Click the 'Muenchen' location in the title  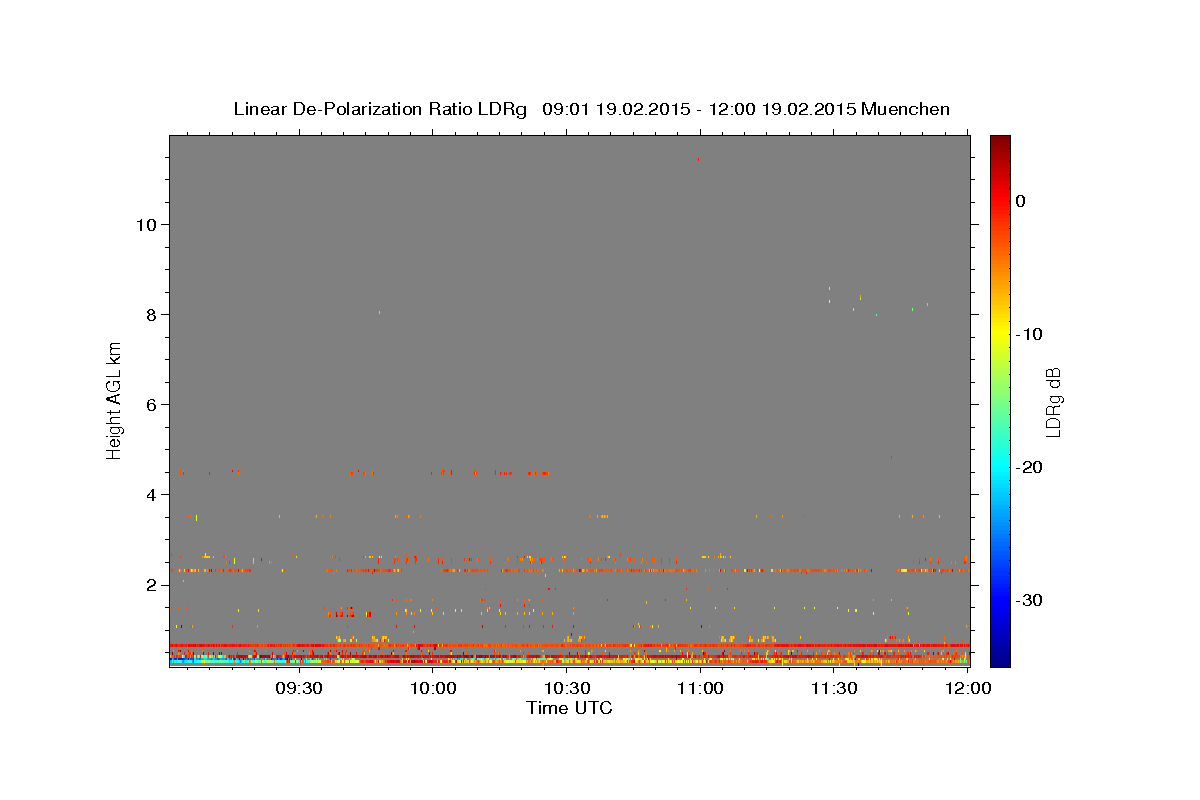tap(905, 109)
